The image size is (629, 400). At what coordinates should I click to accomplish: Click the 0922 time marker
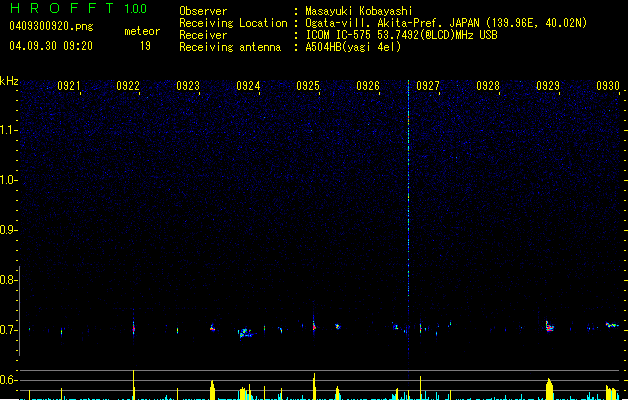coord(128,86)
